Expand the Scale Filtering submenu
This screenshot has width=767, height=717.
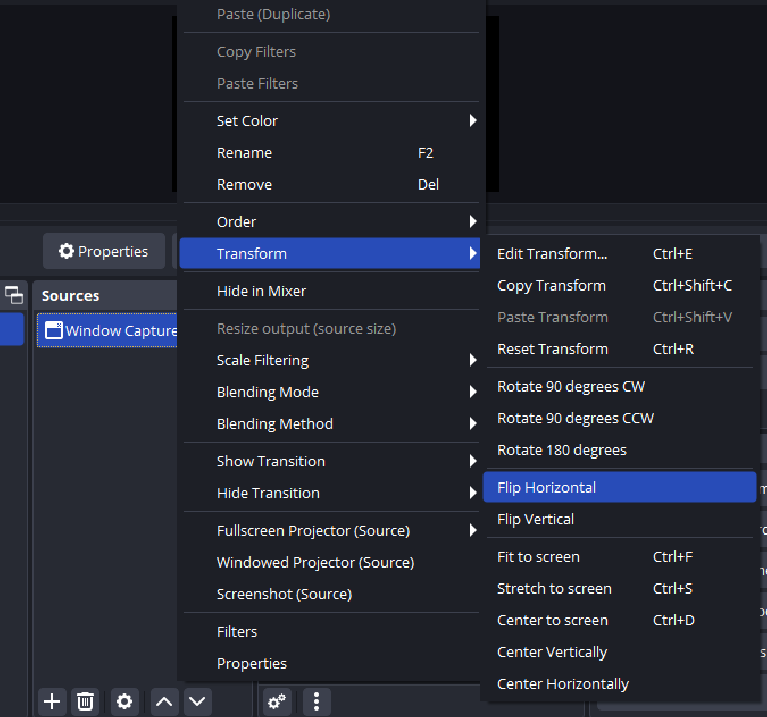pyautogui.click(x=473, y=360)
